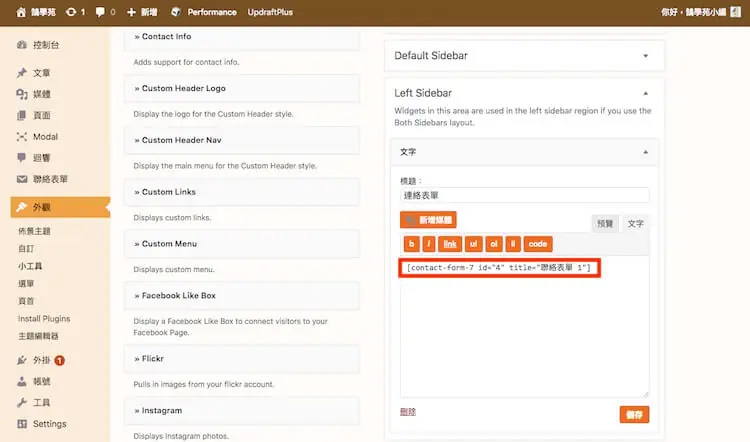The image size is (750, 442).
Task: Click the ul quicktag button
Action: pos(474,244)
